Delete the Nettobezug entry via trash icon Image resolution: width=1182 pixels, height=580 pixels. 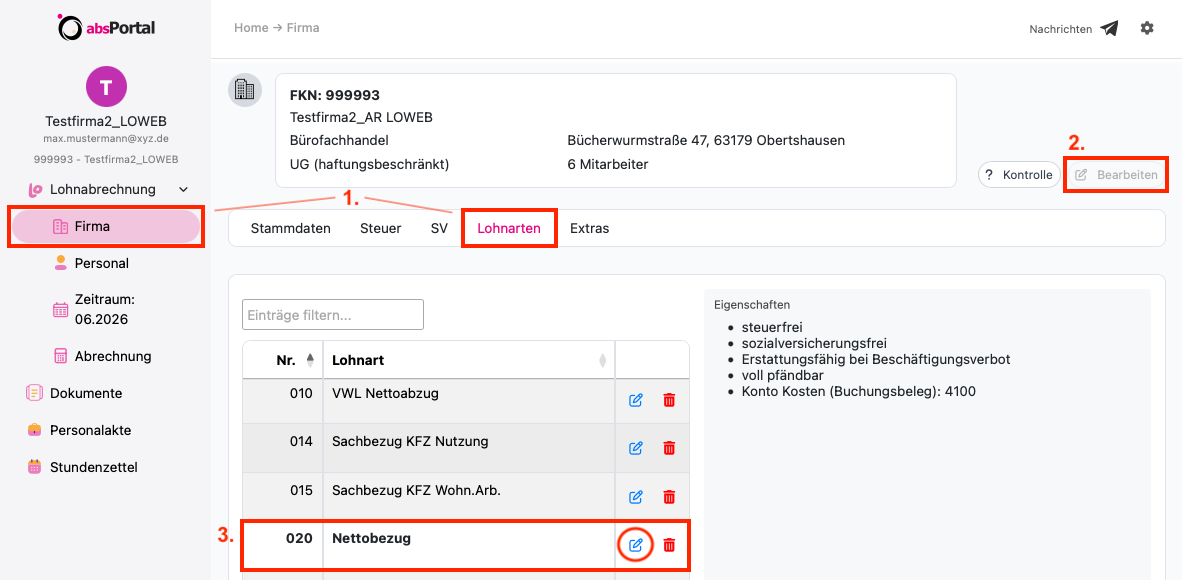[669, 545]
